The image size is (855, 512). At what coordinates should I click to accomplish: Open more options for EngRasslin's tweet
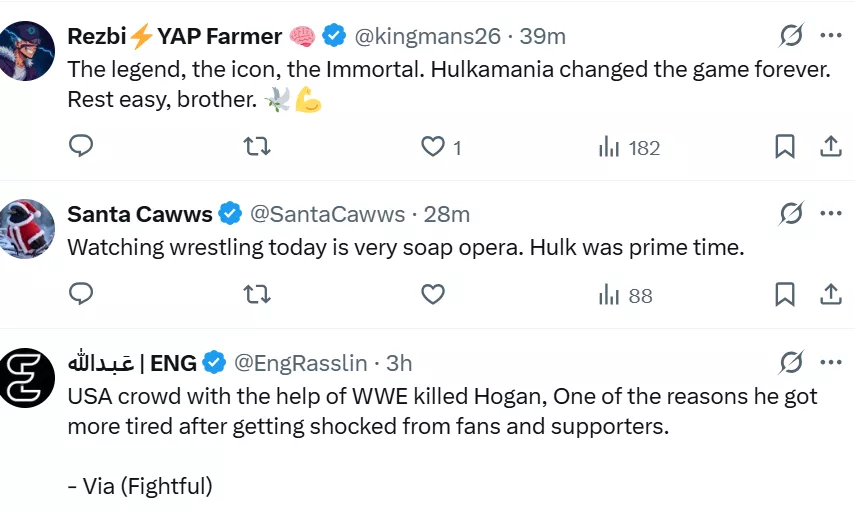click(x=831, y=362)
